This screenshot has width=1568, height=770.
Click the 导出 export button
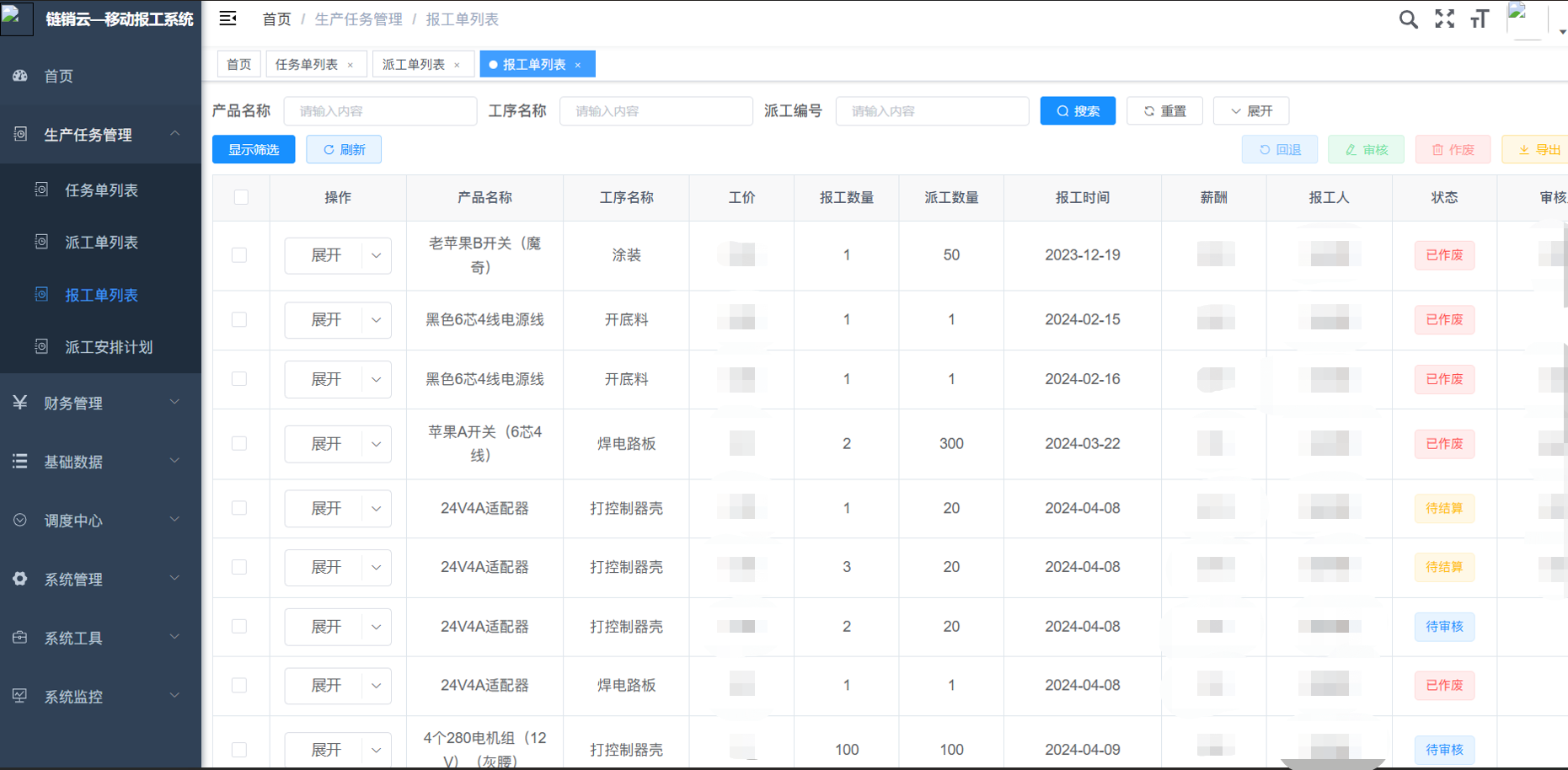click(1537, 150)
